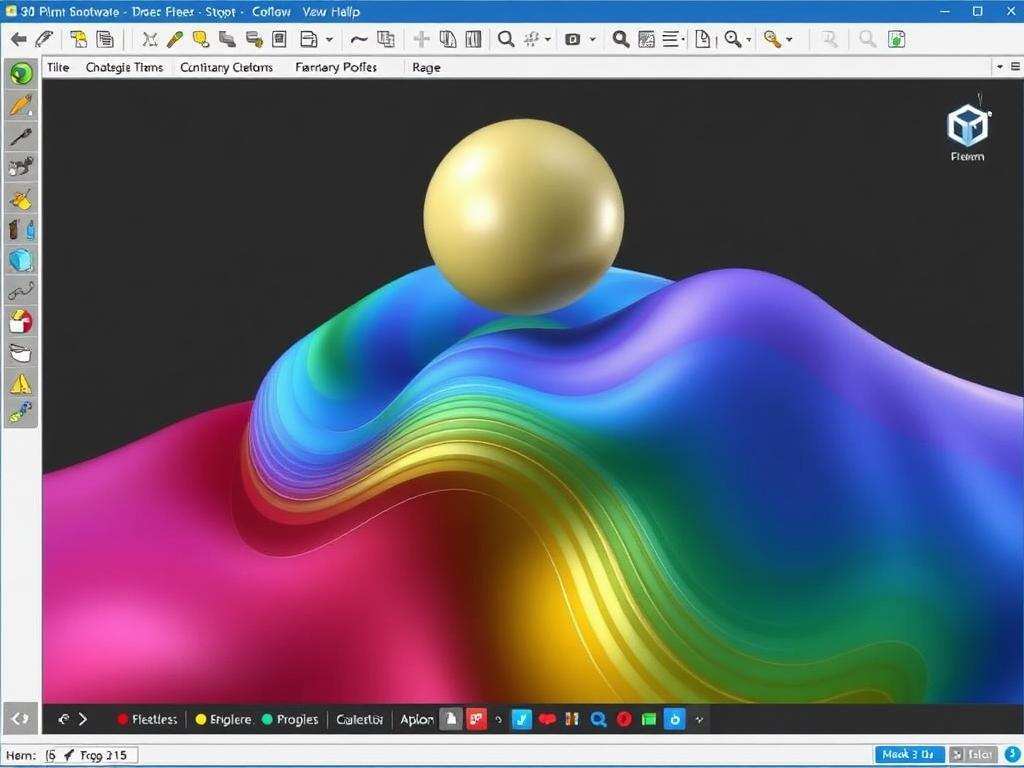Expand the panel options arrow at tab bar's right end
The height and width of the screenshot is (768, 1024).
point(1000,67)
